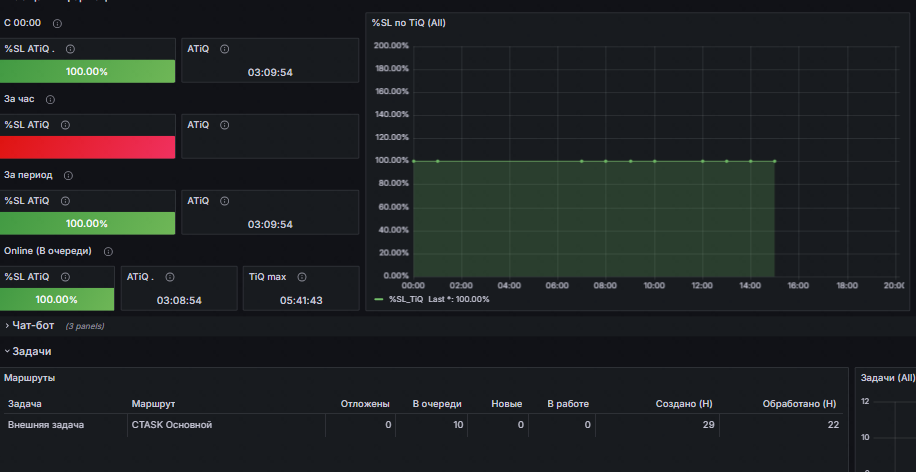Click the value 29 in Создано (Н) column
This screenshot has width=916, height=472.
coord(709,425)
